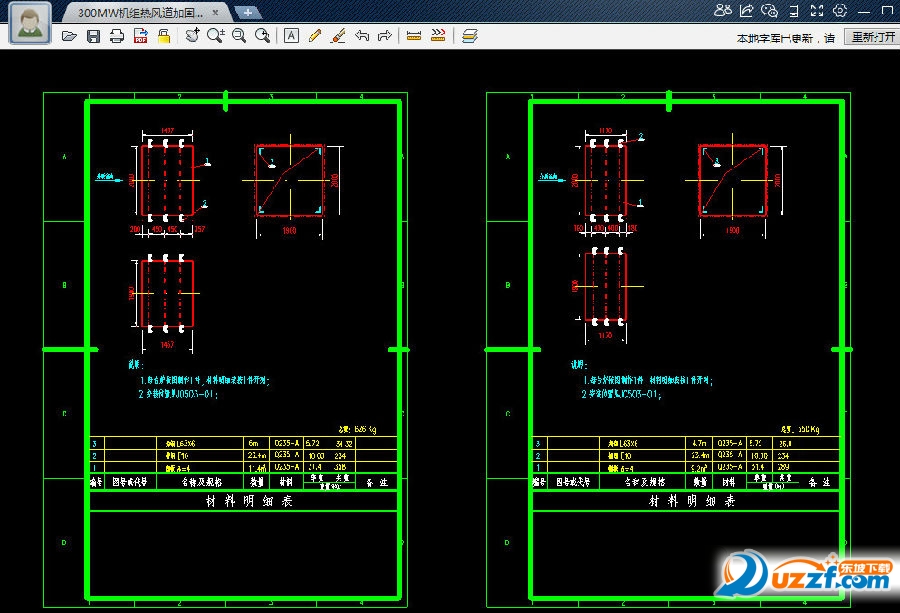Save drawing with the floppy disk icon
The image size is (900, 613).
coord(93,36)
